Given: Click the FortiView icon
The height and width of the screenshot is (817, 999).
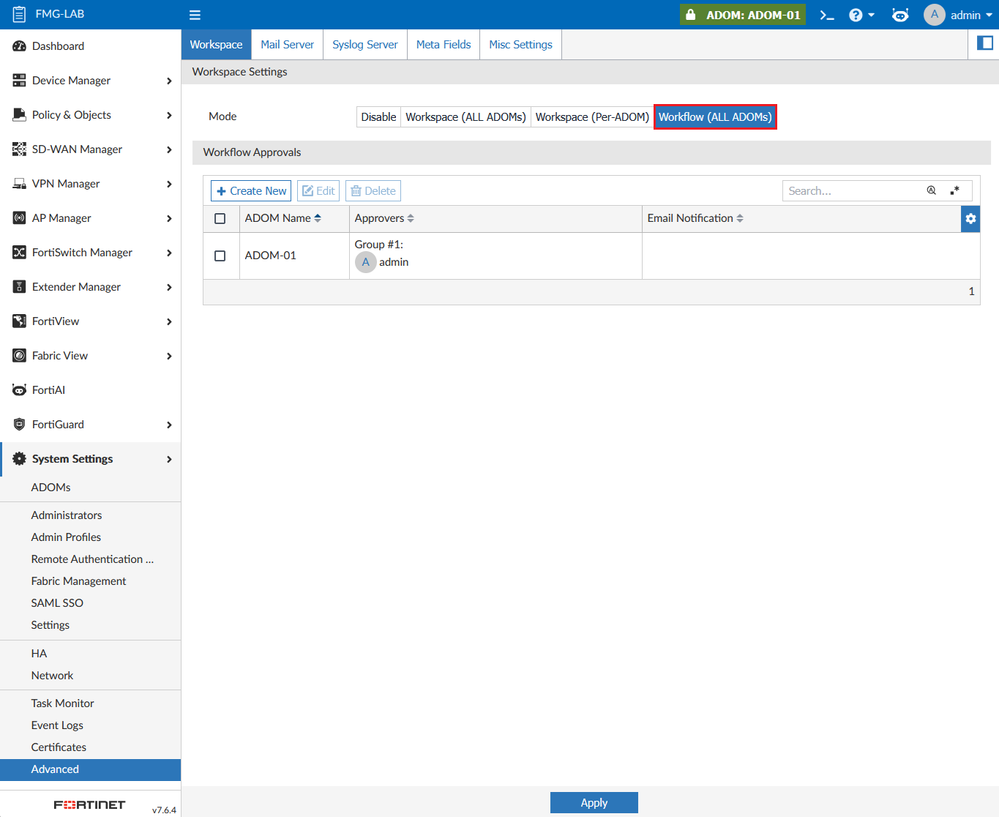Looking at the screenshot, I should pyautogui.click(x=19, y=321).
